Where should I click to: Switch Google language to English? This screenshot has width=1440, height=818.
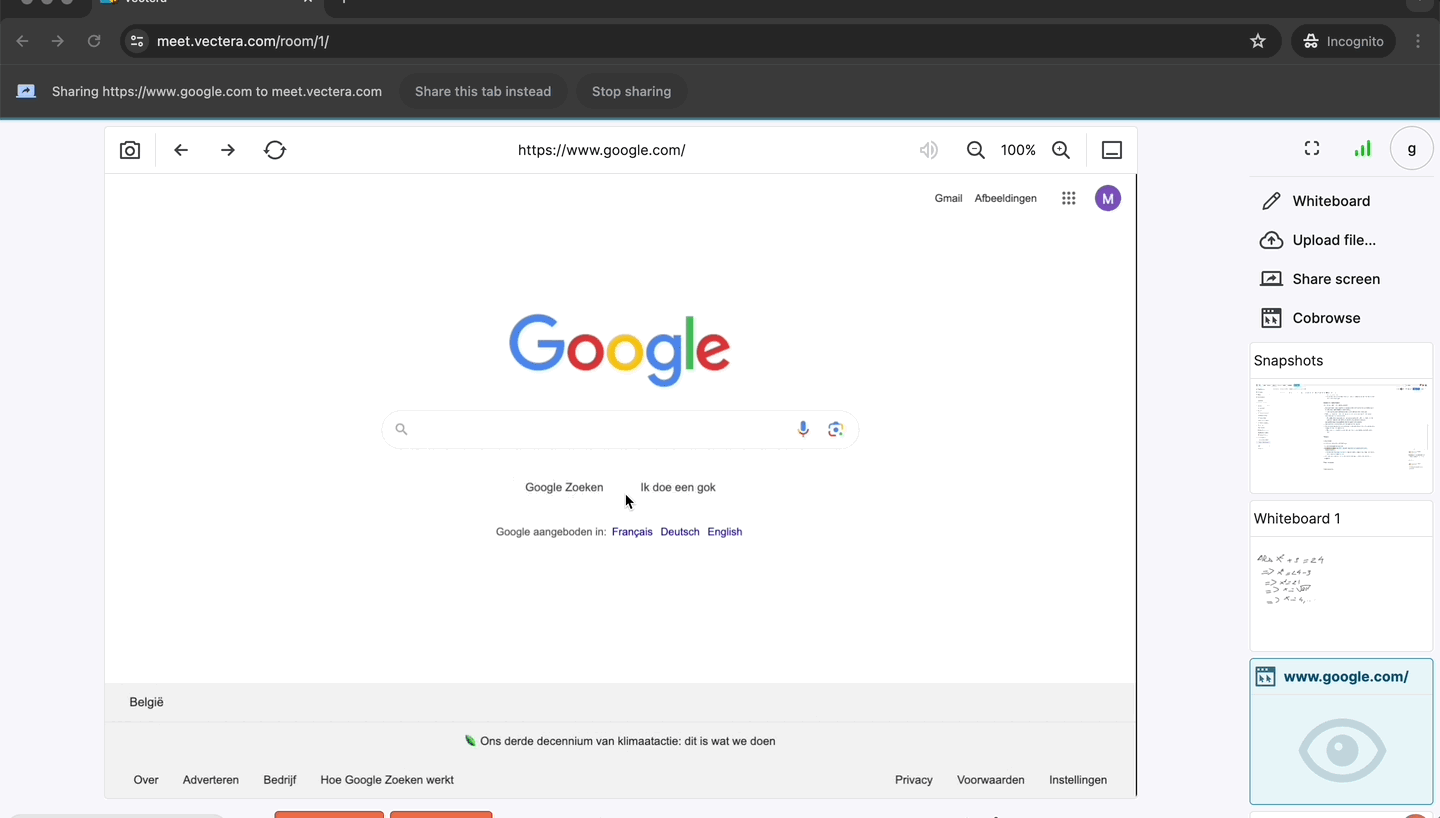coord(725,532)
